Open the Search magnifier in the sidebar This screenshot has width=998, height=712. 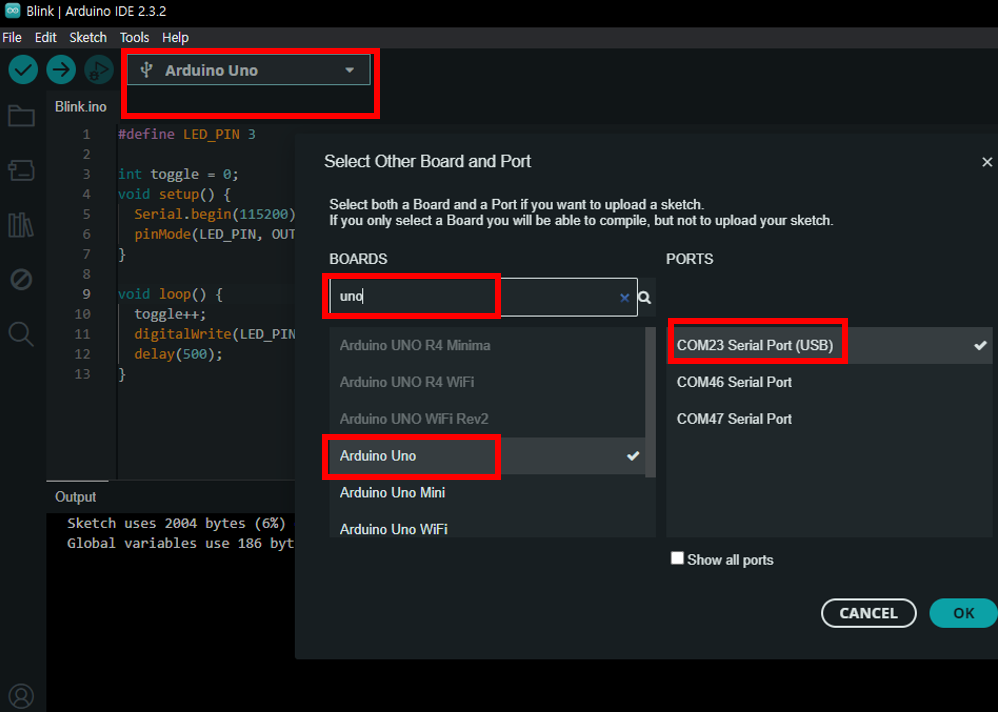pos(21,333)
